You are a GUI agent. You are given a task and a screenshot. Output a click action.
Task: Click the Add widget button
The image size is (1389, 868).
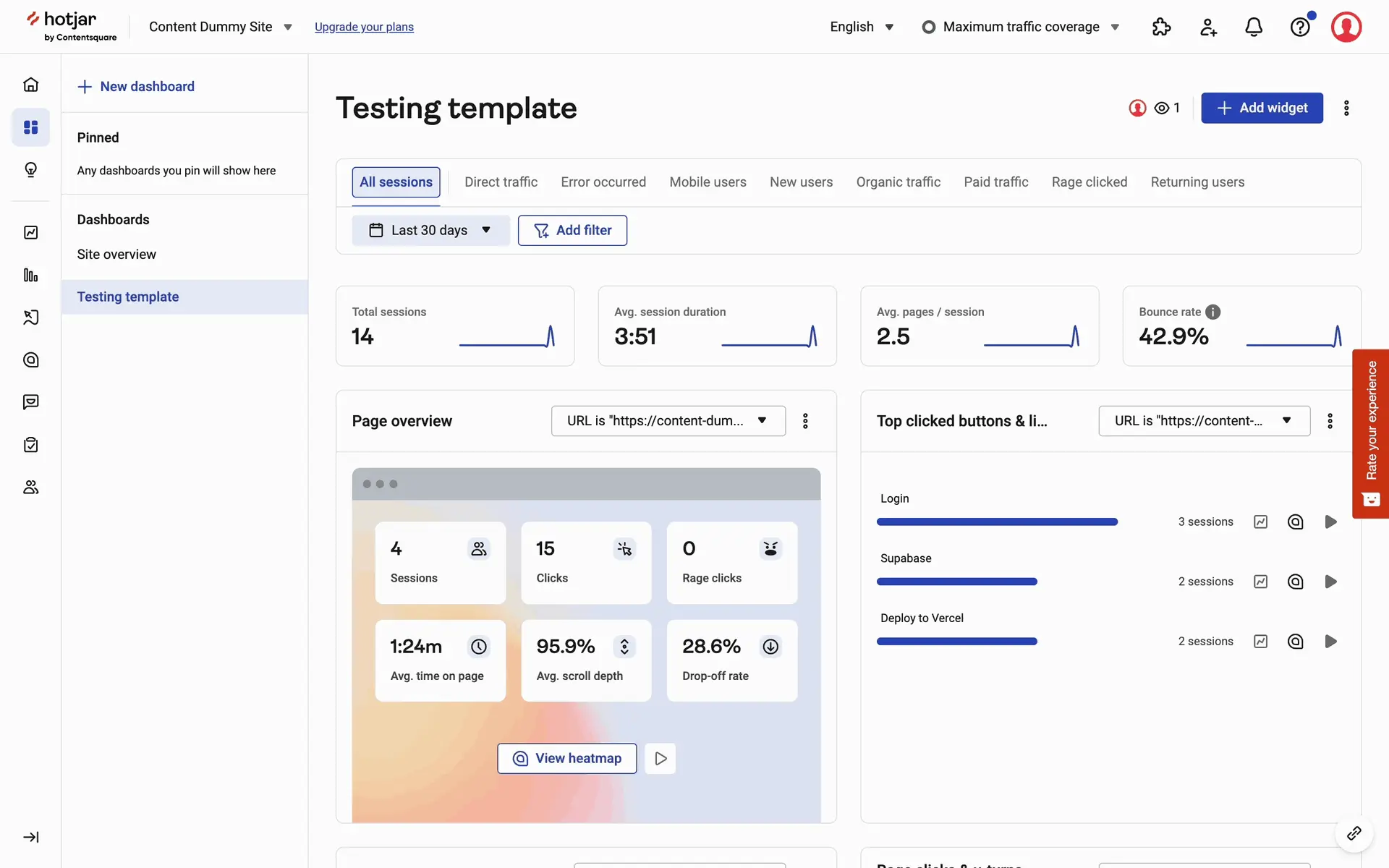tap(1262, 108)
